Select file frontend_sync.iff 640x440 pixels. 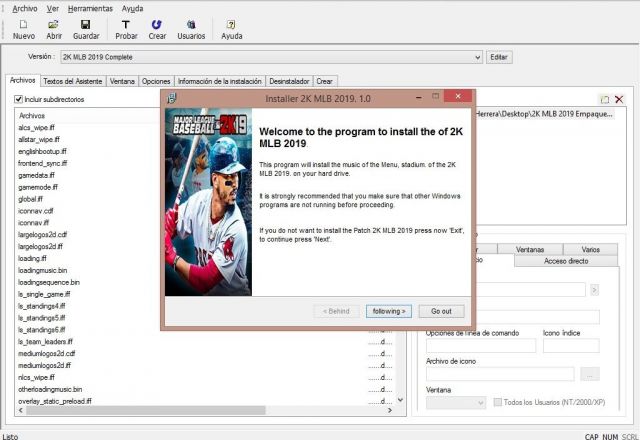point(42,163)
